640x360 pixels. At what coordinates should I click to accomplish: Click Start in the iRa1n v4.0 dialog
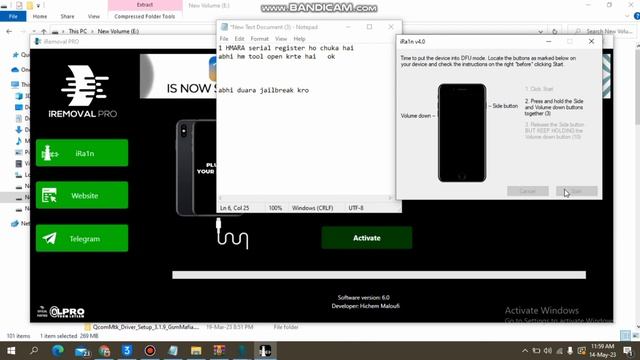[576, 191]
